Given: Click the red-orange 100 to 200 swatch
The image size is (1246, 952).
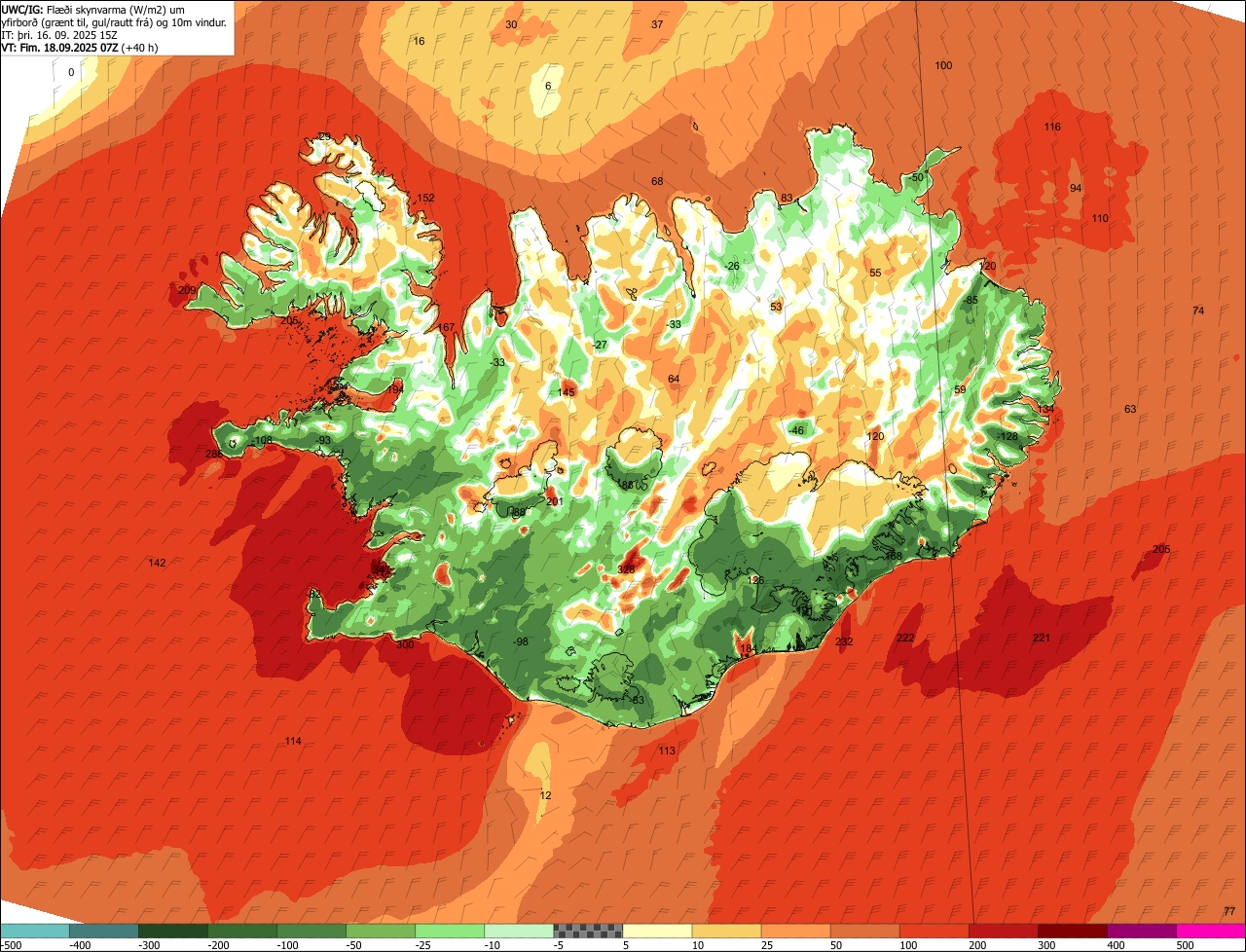Looking at the screenshot, I should (x=934, y=931).
